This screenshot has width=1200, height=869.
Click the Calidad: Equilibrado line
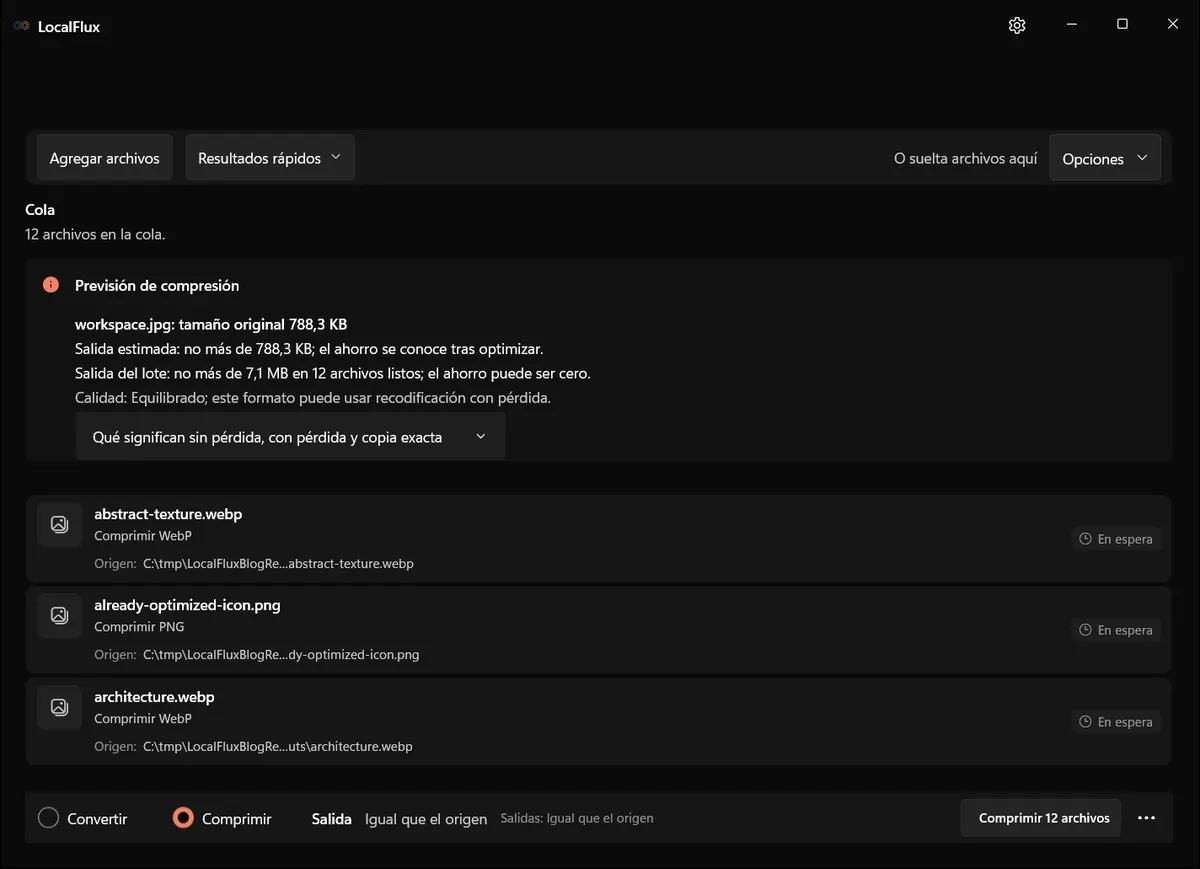[313, 397]
